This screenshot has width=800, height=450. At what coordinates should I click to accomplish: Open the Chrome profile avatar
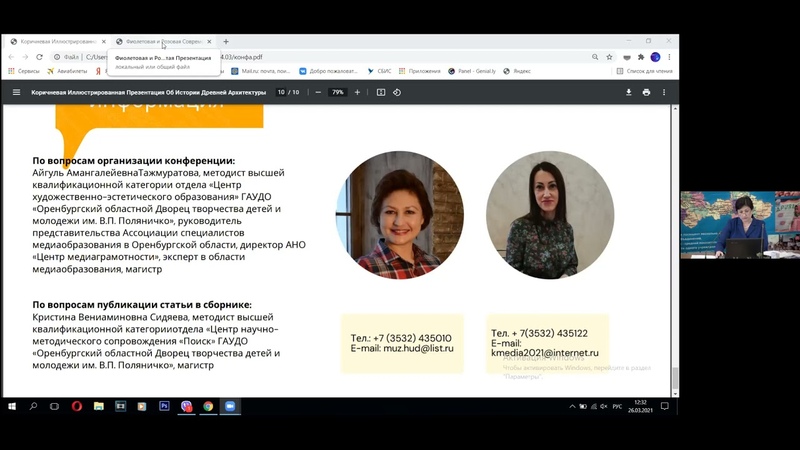coord(655,57)
